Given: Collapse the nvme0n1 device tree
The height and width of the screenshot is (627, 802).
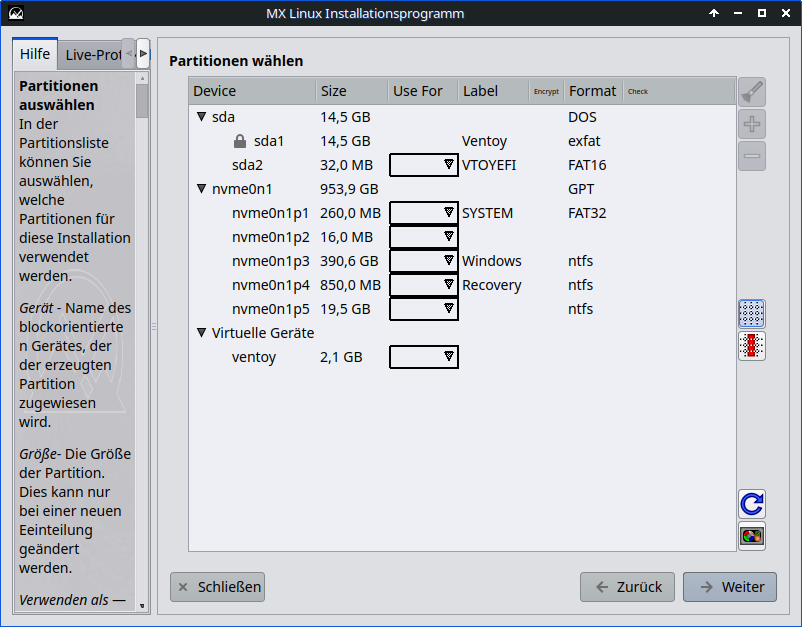Looking at the screenshot, I should click(202, 189).
